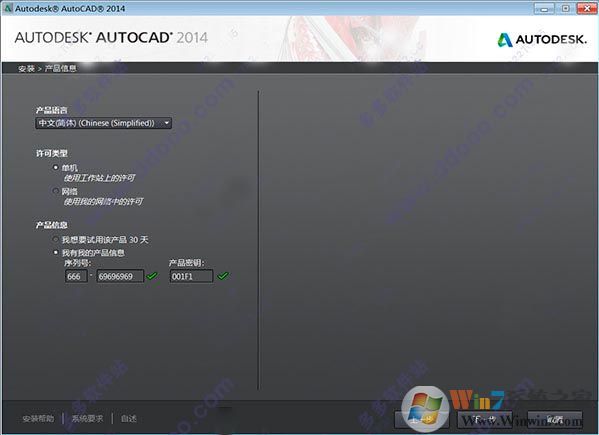Click 产品信息 in the breadcrumb

click(x=61, y=68)
